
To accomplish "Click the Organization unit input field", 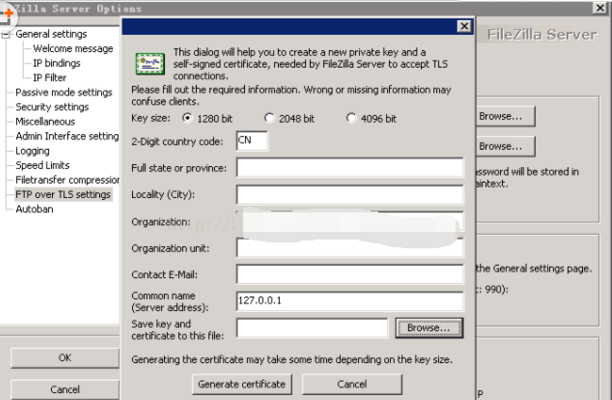I will (350, 248).
